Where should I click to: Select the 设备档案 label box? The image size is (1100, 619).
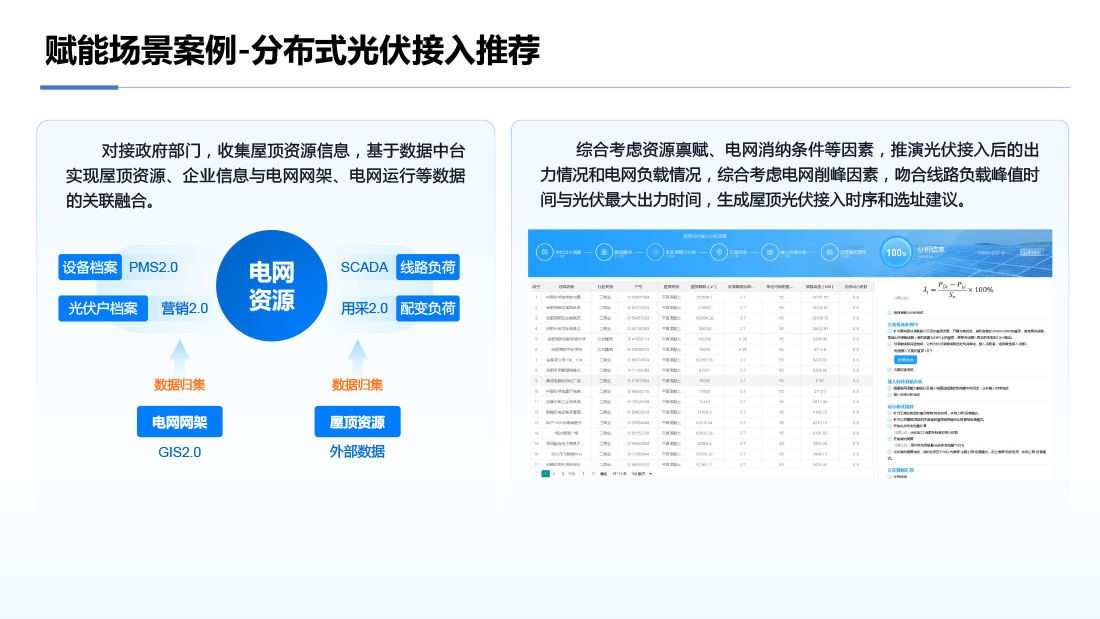[x=90, y=267]
